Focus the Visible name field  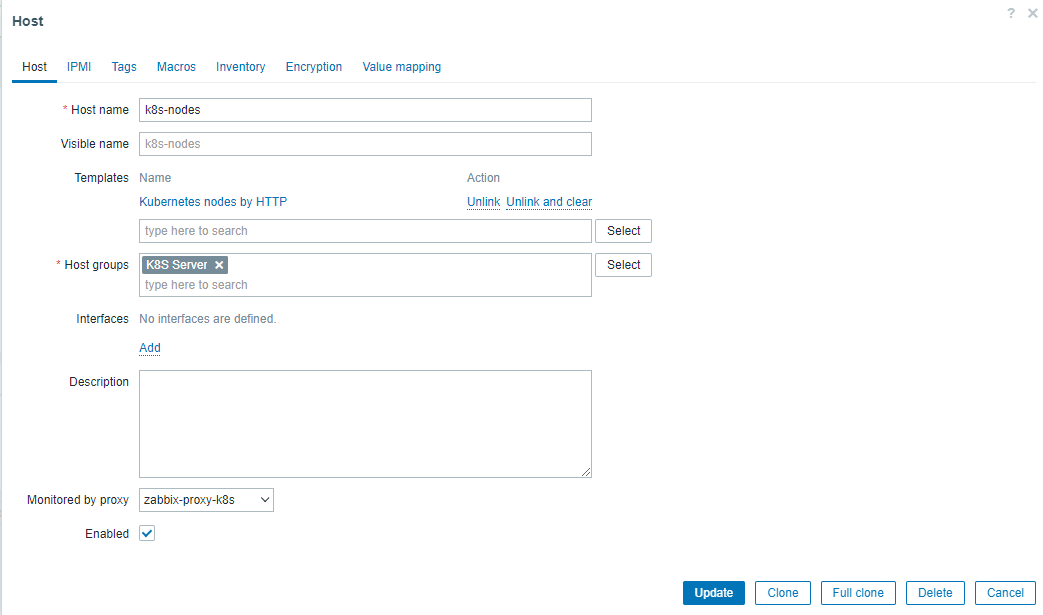pos(365,144)
